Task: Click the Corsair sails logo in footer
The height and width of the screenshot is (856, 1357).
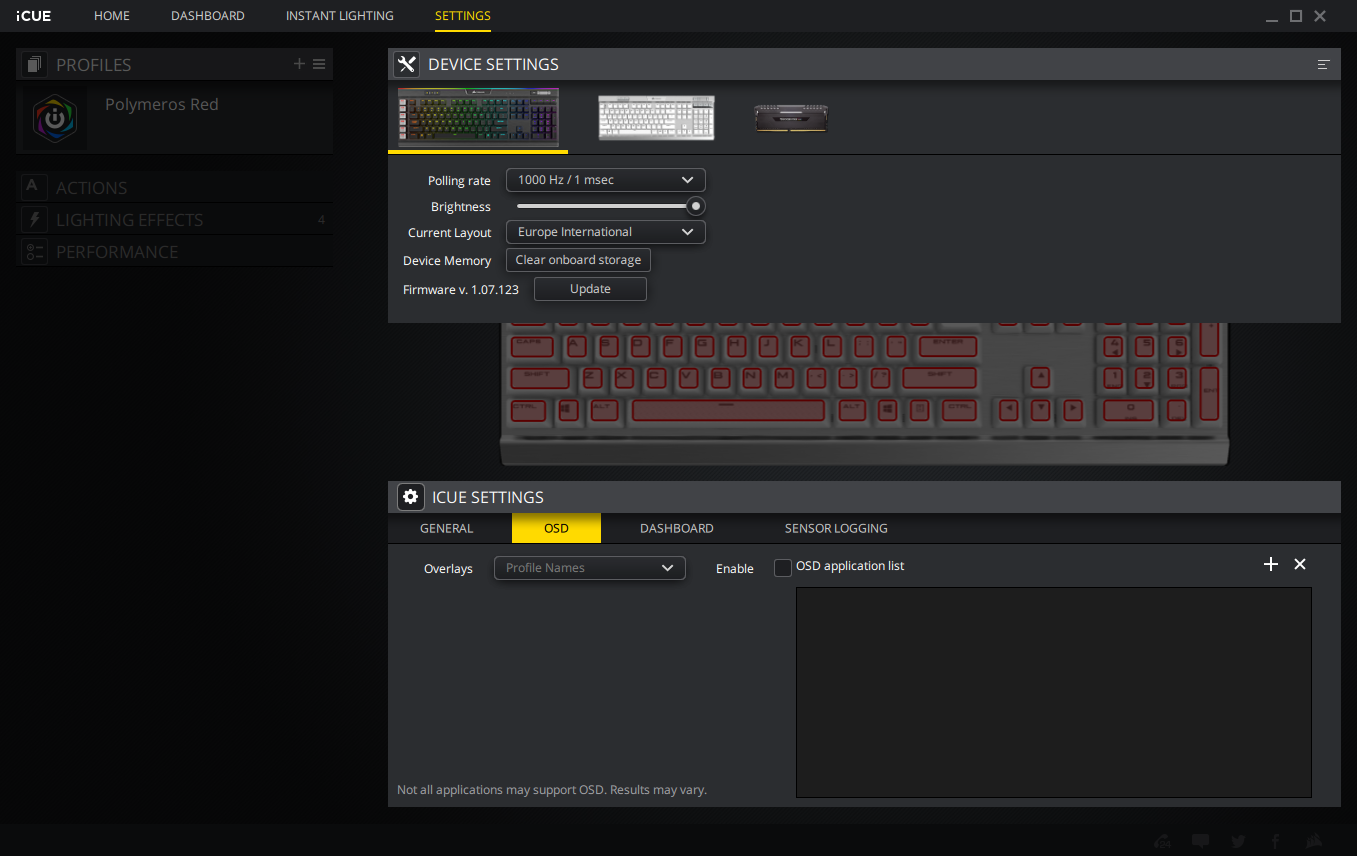Action: (x=1314, y=842)
